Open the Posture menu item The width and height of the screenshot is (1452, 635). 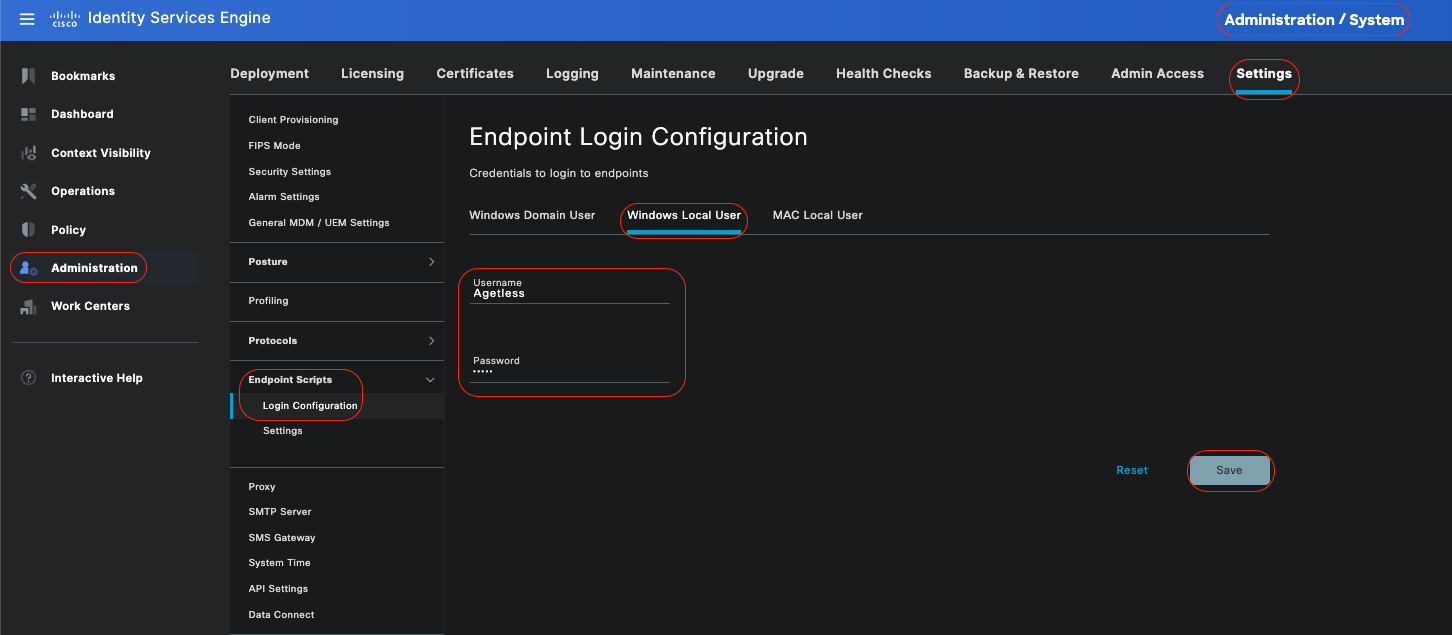pos(268,262)
